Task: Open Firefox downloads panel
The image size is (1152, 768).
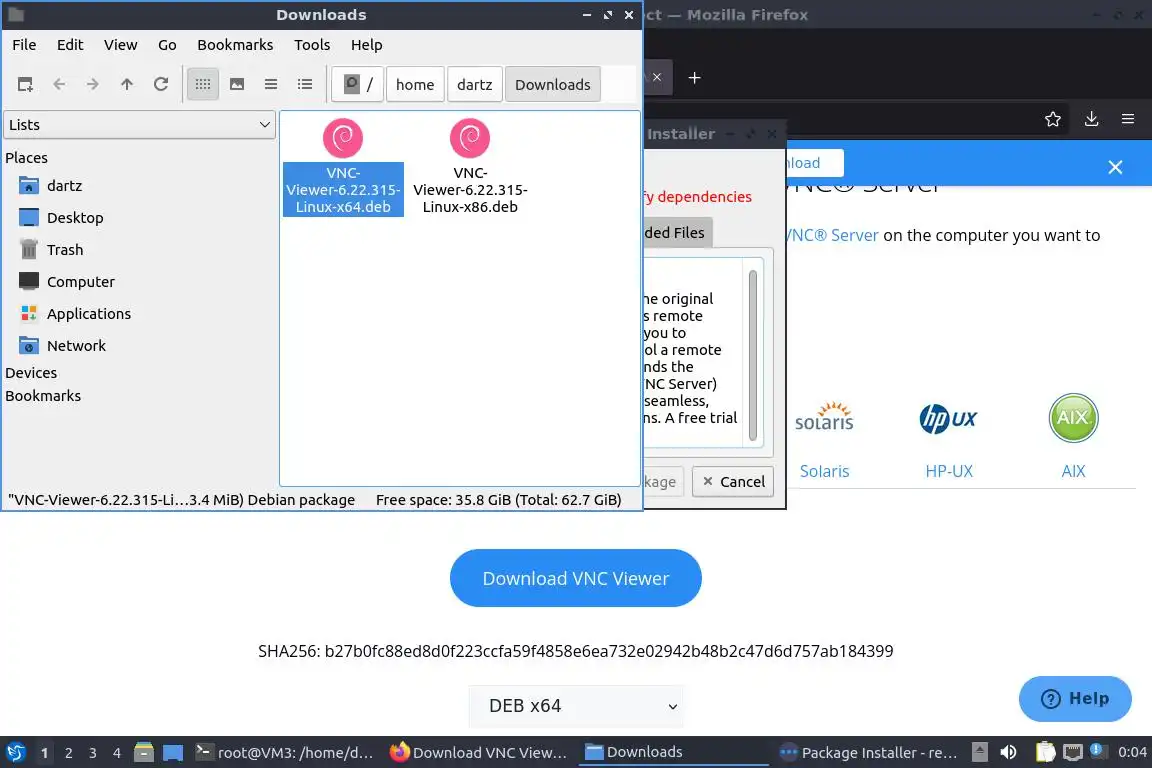Action: coord(1092,119)
